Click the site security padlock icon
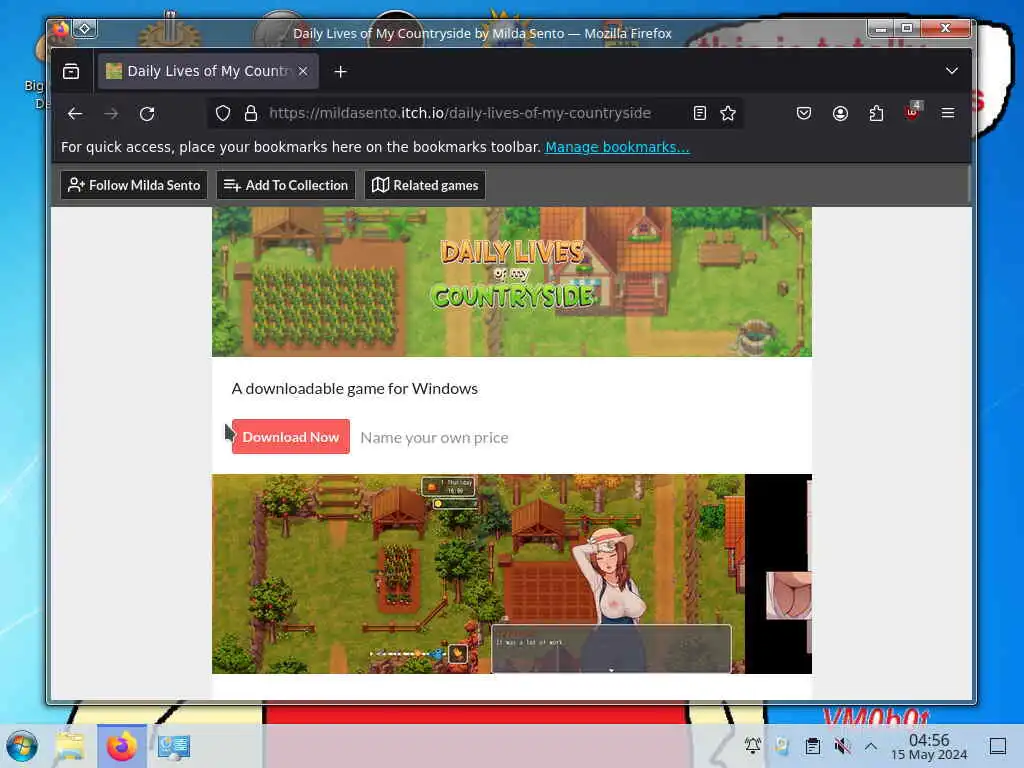The height and width of the screenshot is (768, 1024). [x=251, y=114]
